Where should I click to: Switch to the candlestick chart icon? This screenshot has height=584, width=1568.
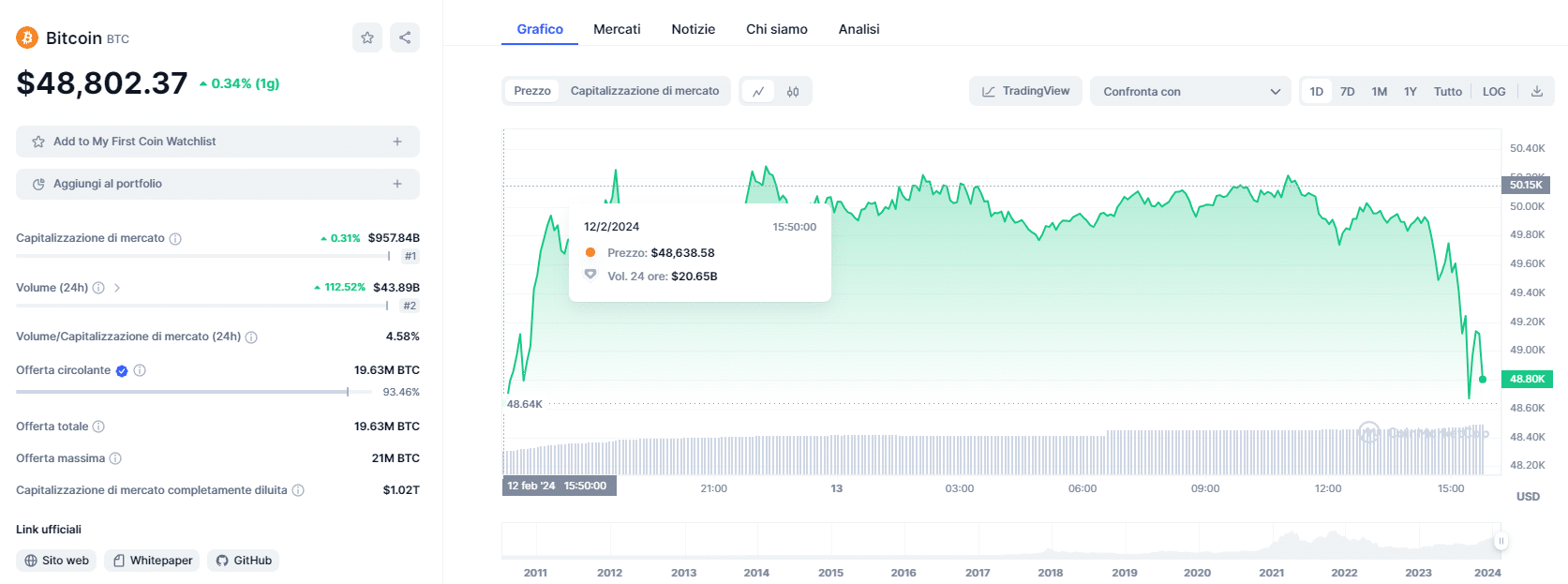[793, 91]
